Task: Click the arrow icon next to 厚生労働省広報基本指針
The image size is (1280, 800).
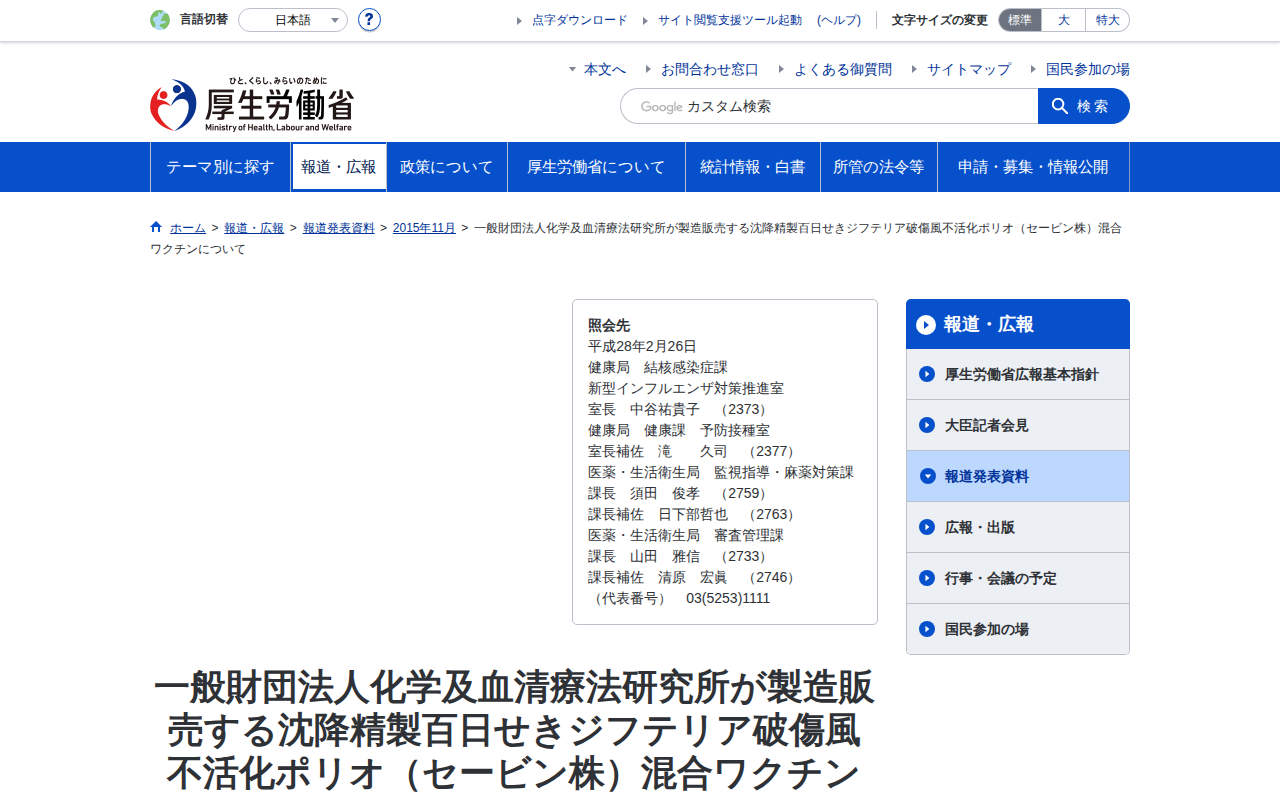Action: pyautogui.click(x=927, y=374)
